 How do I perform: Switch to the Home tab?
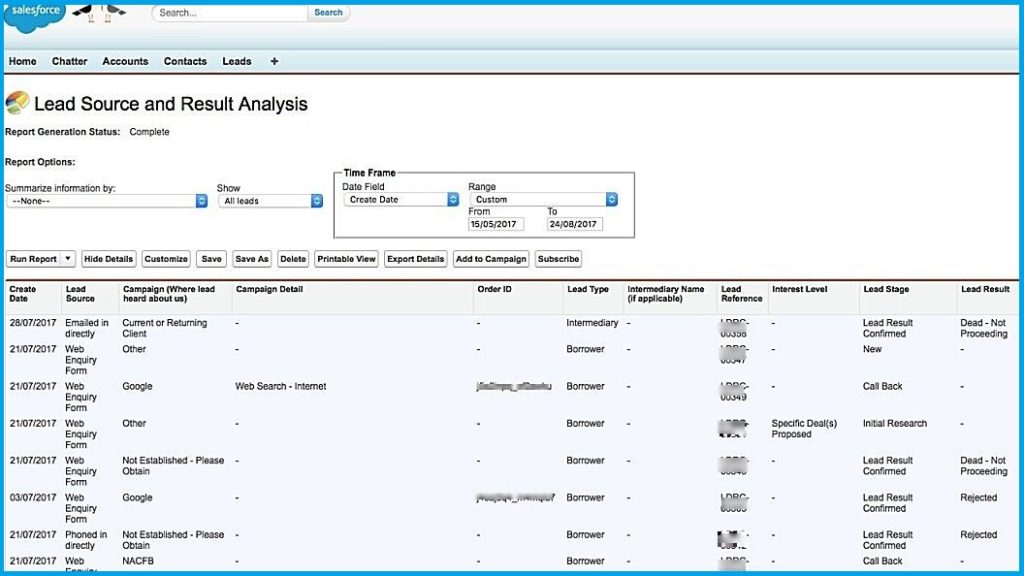(x=22, y=61)
